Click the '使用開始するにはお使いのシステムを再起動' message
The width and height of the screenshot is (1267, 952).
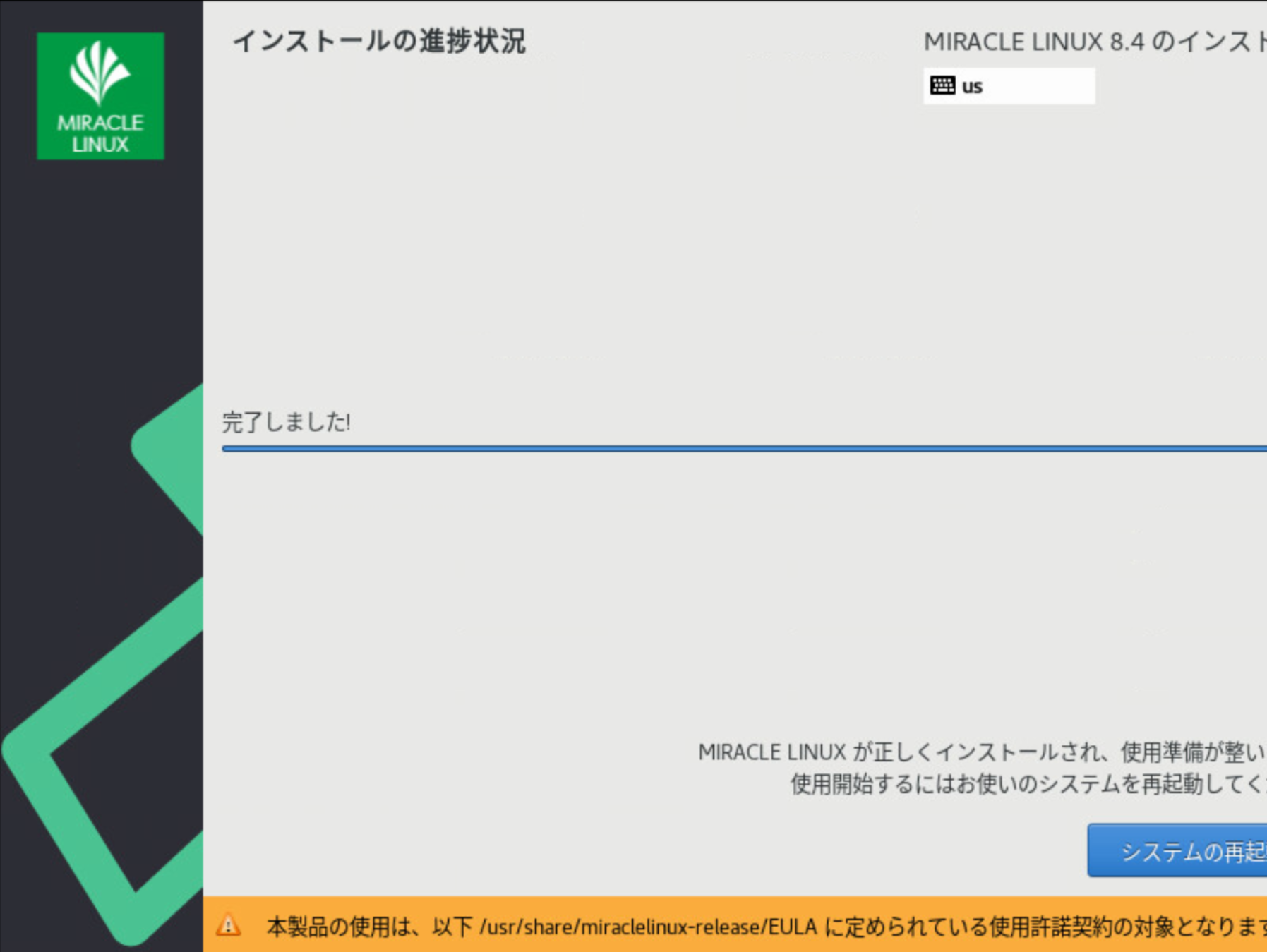[x=1028, y=783]
